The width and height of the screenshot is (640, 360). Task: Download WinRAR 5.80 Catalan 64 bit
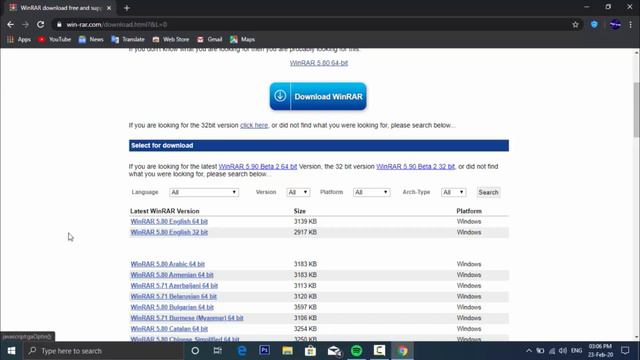point(169,329)
